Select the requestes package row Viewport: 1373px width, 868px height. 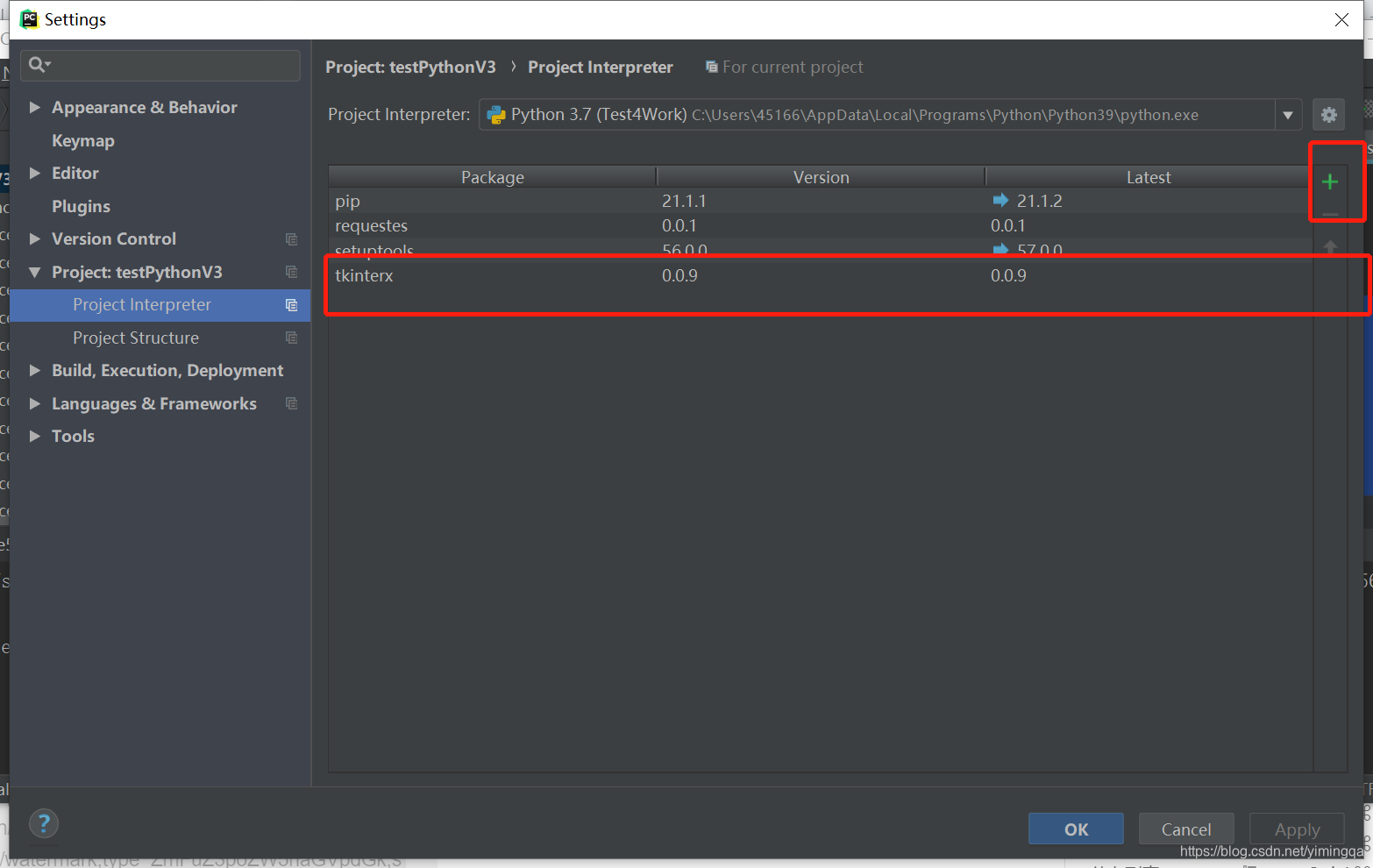[821, 225]
